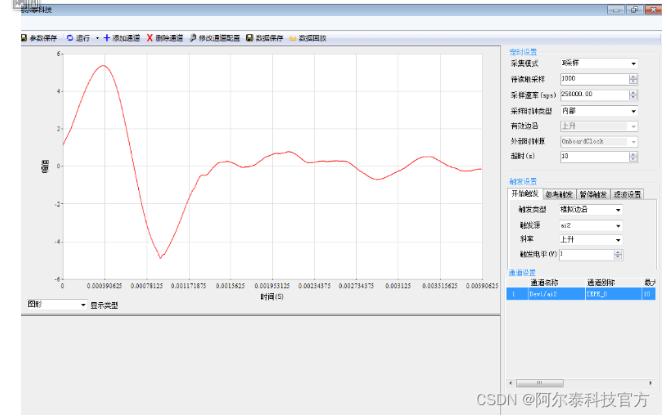Open the arrow next to 运行

click(97, 38)
